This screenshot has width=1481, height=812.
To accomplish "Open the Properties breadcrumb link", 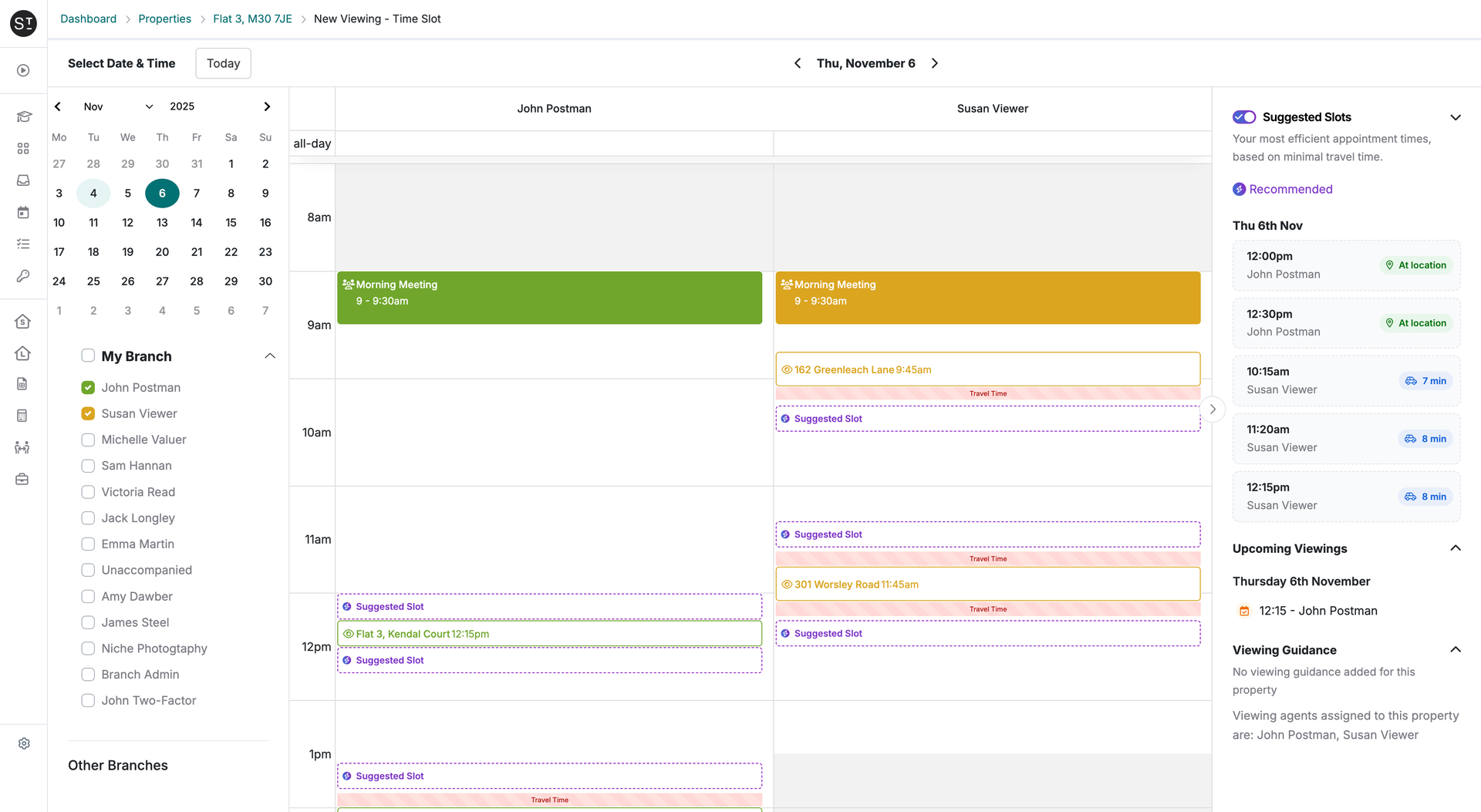I will [x=164, y=19].
